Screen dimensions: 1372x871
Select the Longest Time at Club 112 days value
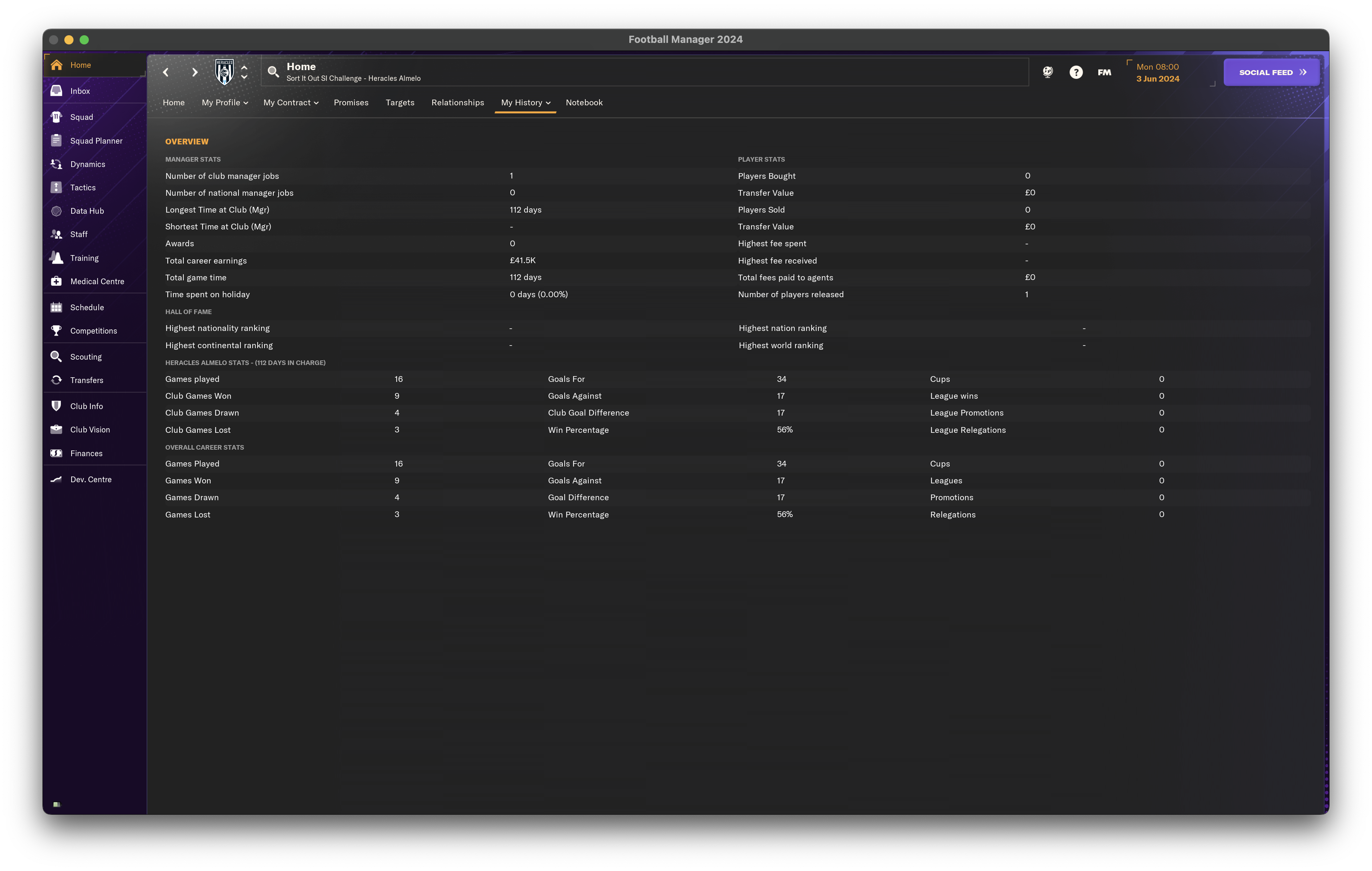[525, 209]
